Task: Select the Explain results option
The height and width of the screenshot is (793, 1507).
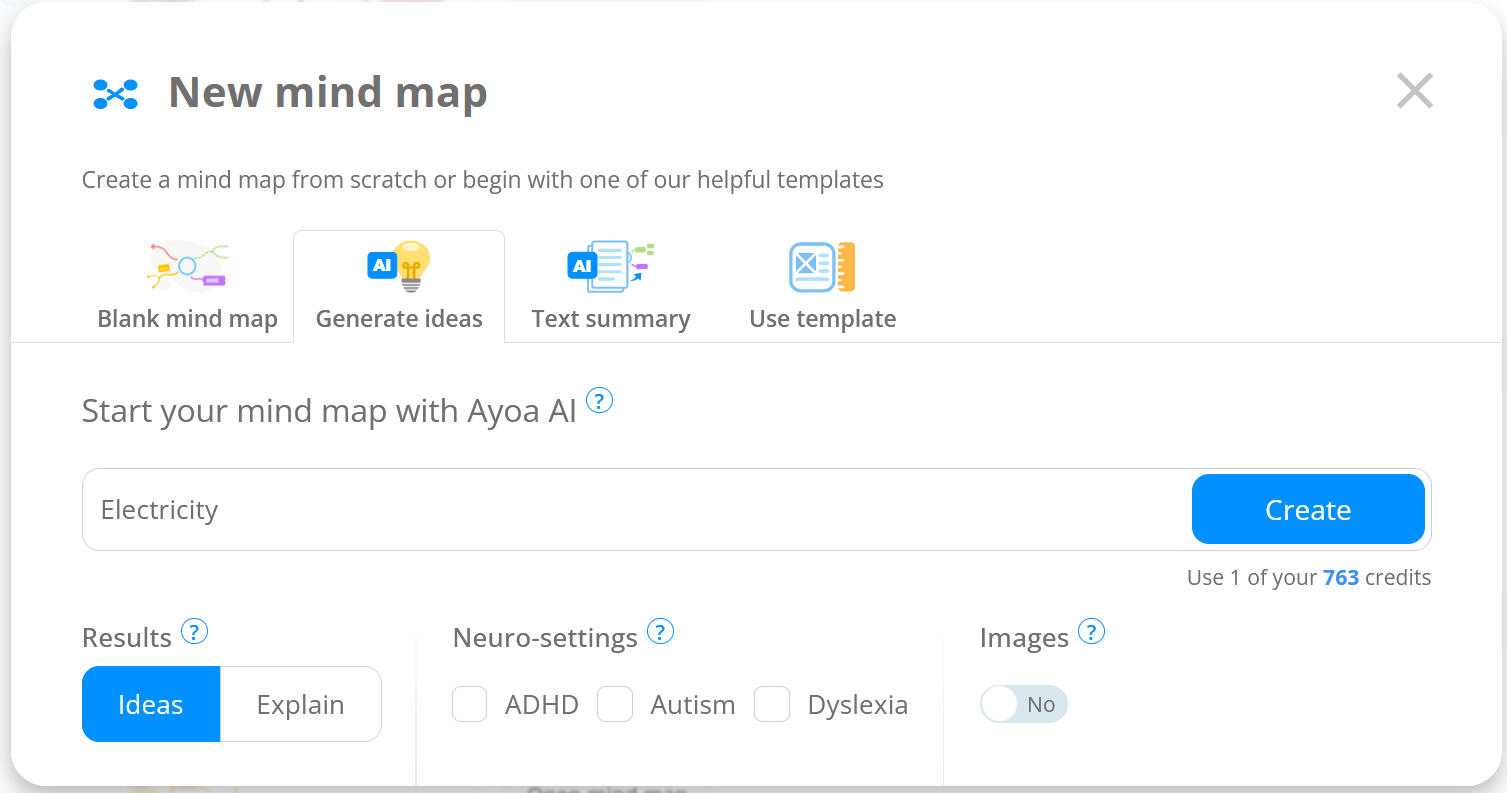Action: [301, 704]
